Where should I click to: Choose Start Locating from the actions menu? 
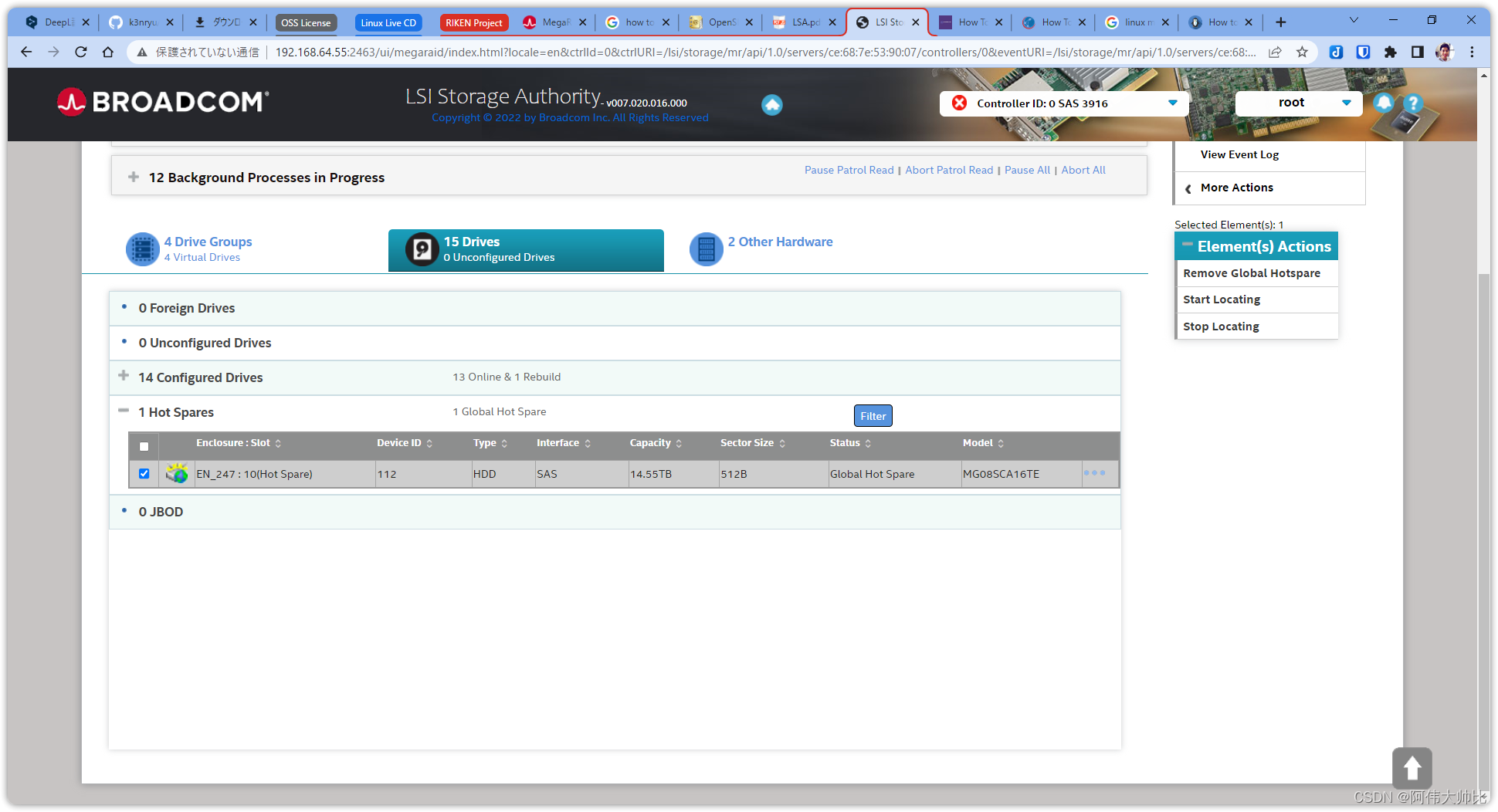pyautogui.click(x=1222, y=299)
